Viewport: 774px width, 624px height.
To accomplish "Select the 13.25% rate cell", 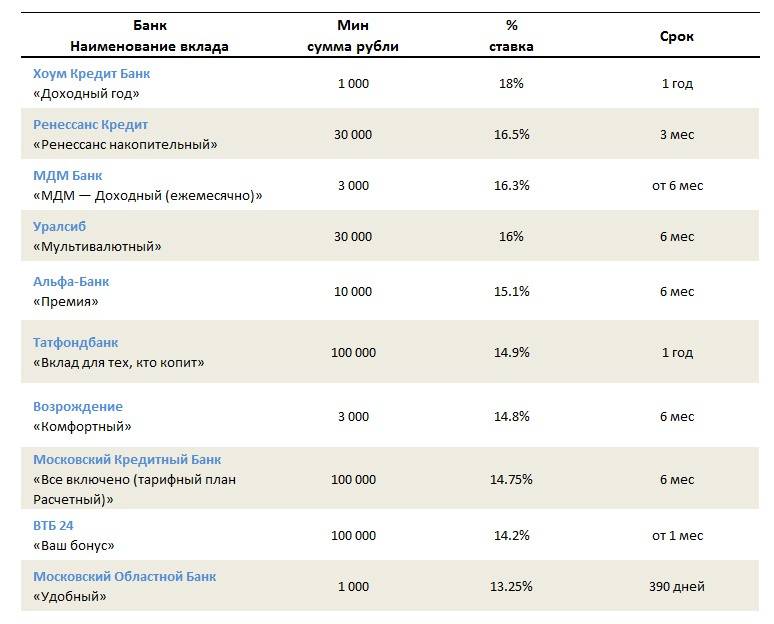I will tap(511, 586).
